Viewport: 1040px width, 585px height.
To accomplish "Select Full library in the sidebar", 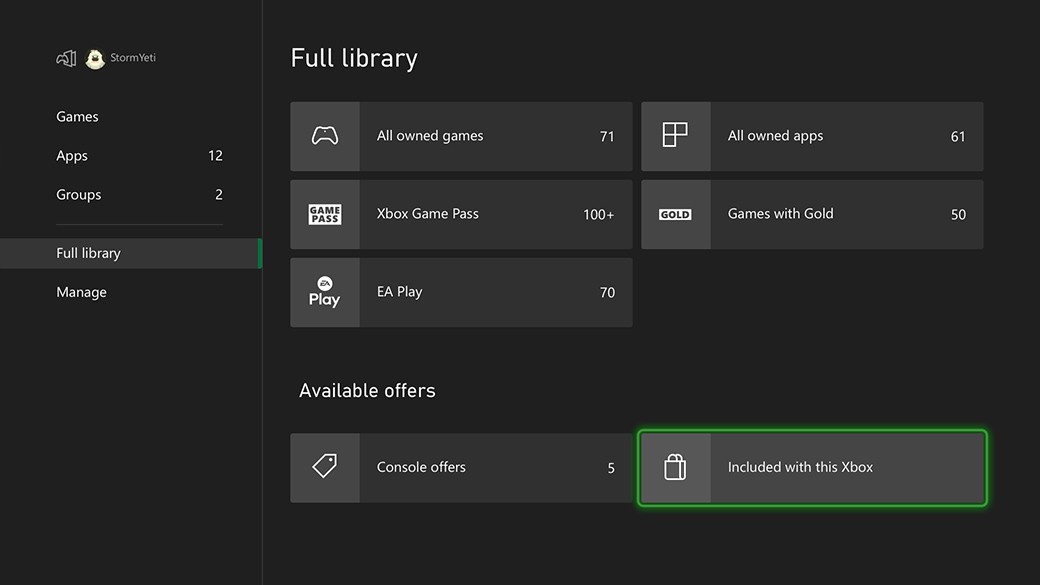I will coord(88,253).
